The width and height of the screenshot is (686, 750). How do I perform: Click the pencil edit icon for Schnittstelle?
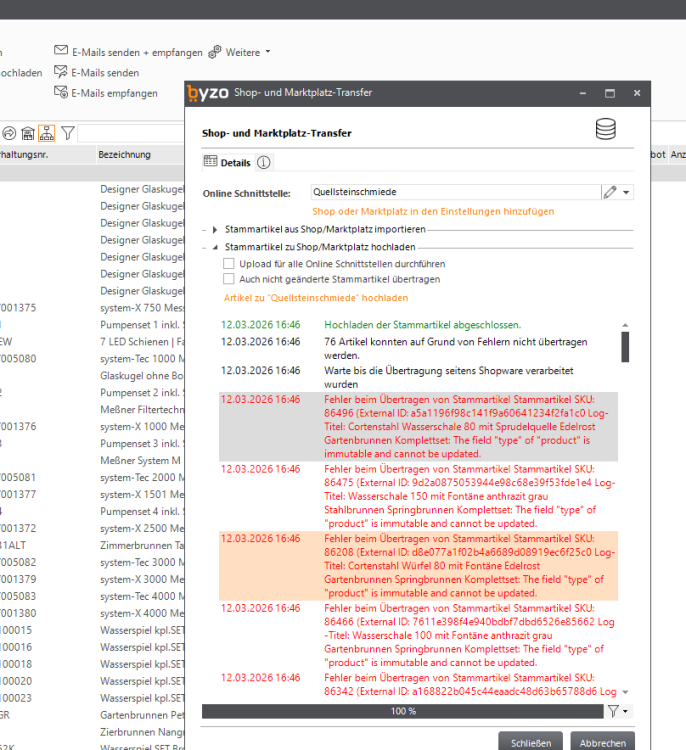point(609,192)
